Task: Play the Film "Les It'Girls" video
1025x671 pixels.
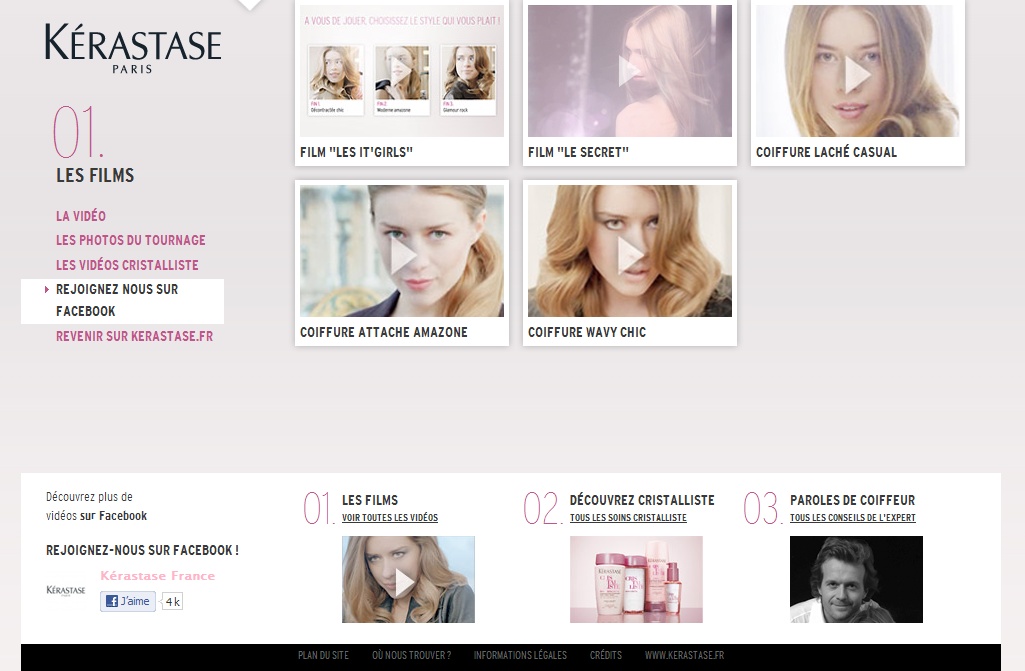Action: 401,71
